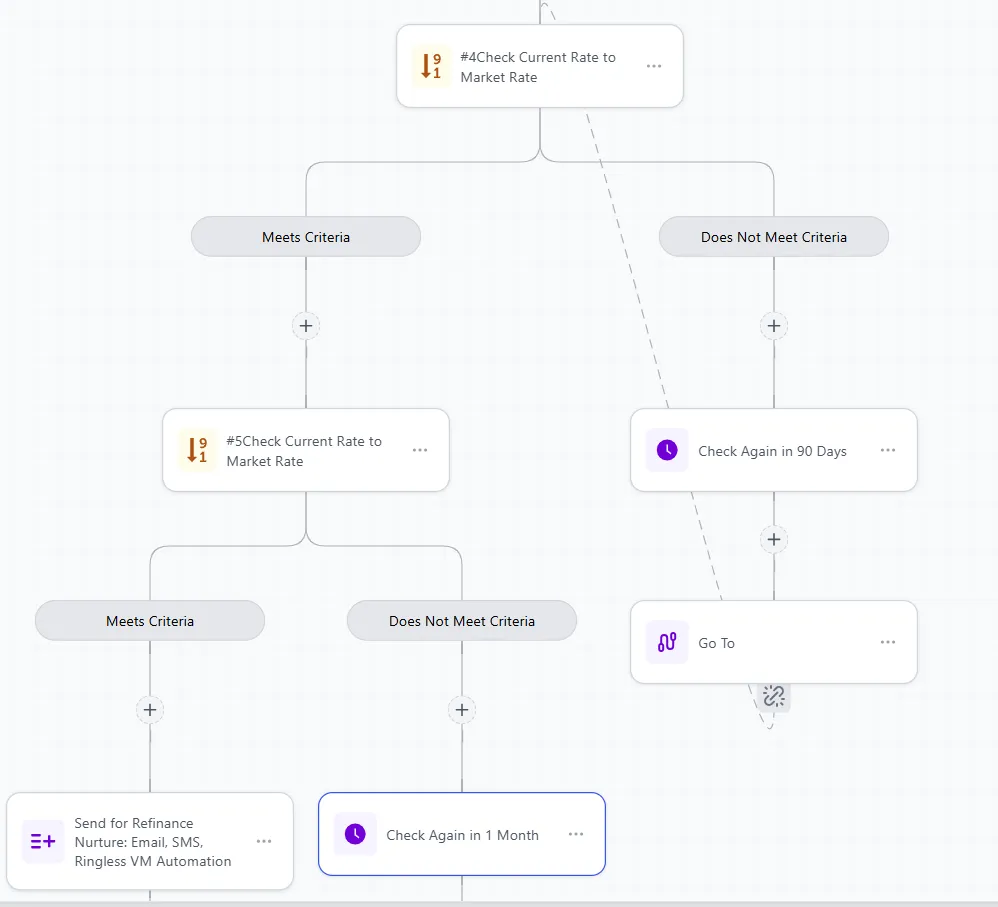Add a step under #5 Meets Criteria branch
The height and width of the screenshot is (907, 998).
(x=150, y=710)
